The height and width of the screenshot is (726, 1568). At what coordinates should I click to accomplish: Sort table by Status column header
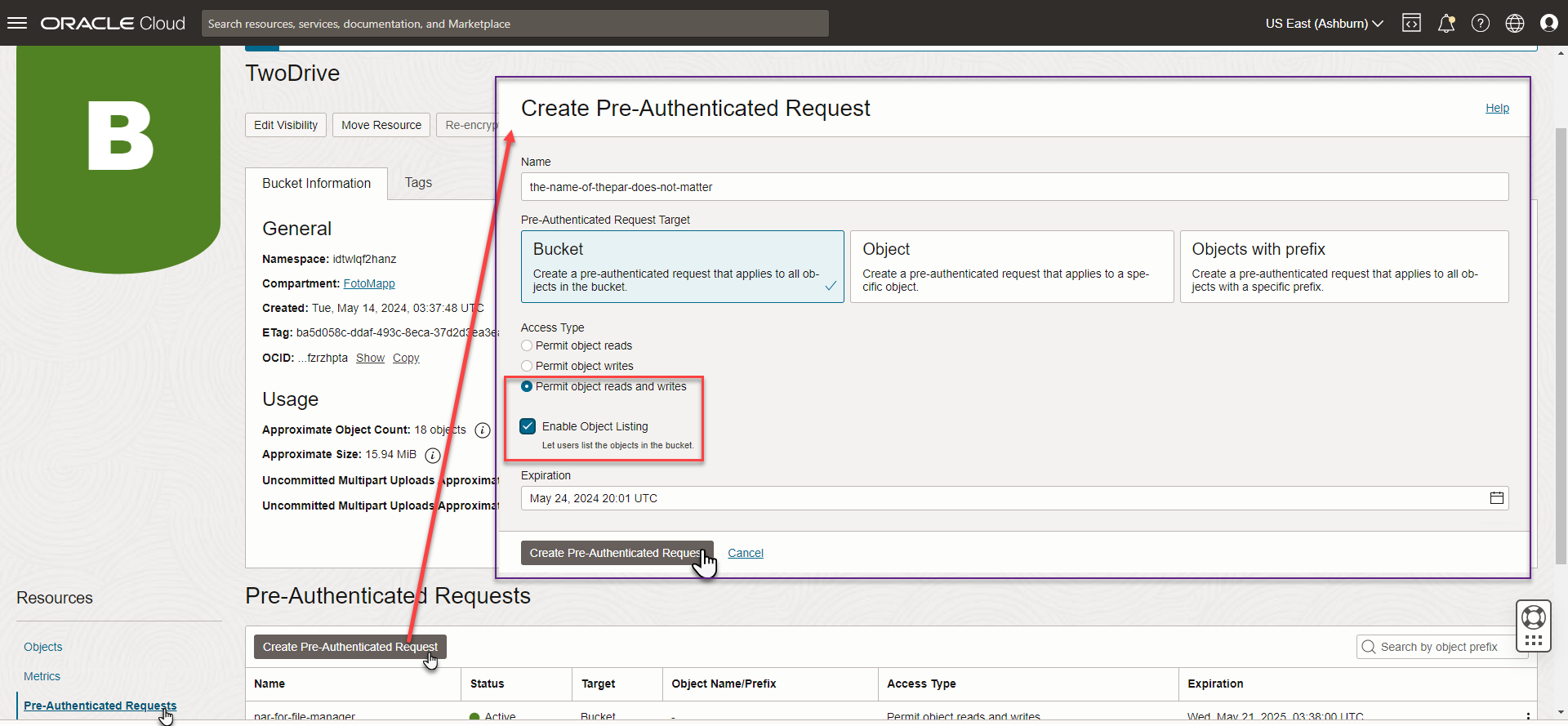(488, 684)
